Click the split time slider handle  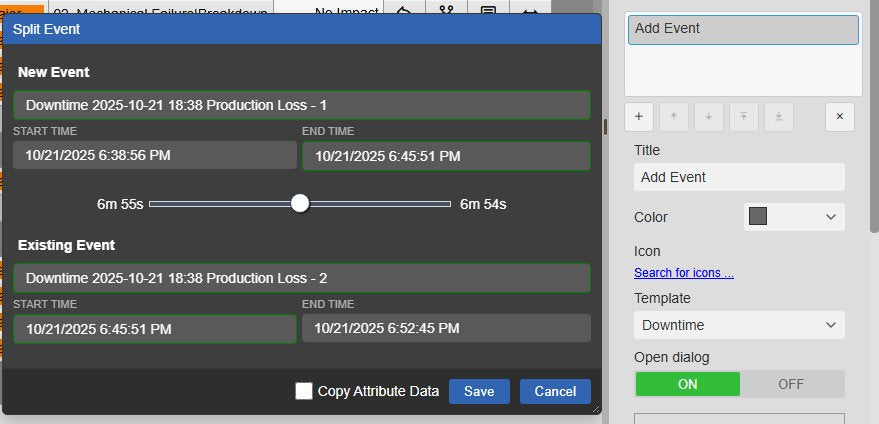point(300,204)
